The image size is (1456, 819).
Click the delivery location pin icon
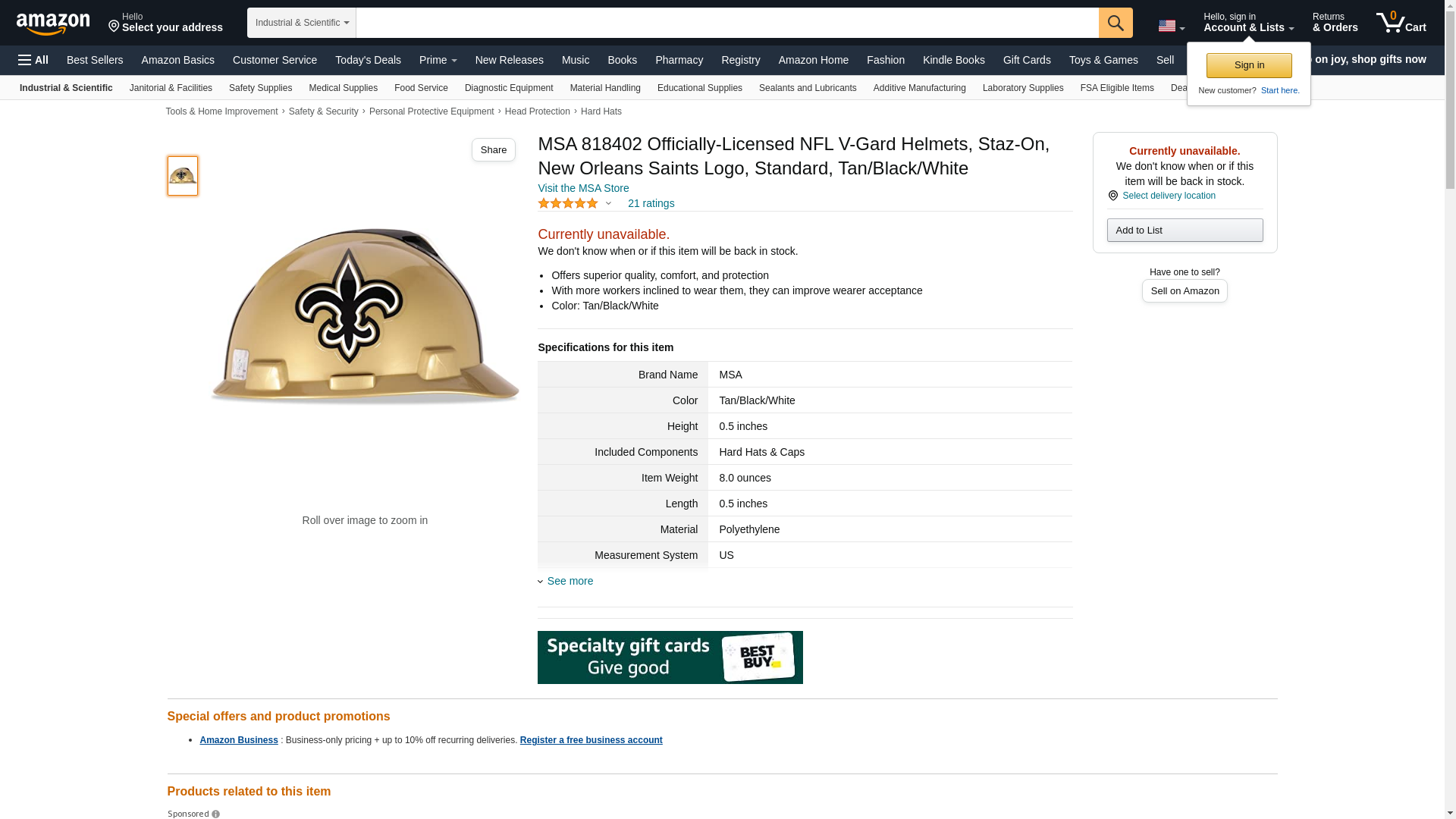point(1112,196)
